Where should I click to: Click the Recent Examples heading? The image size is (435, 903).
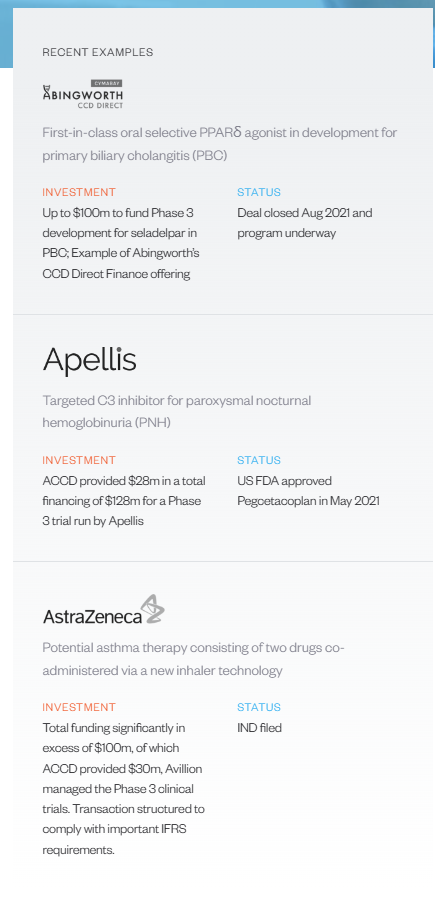click(x=98, y=52)
